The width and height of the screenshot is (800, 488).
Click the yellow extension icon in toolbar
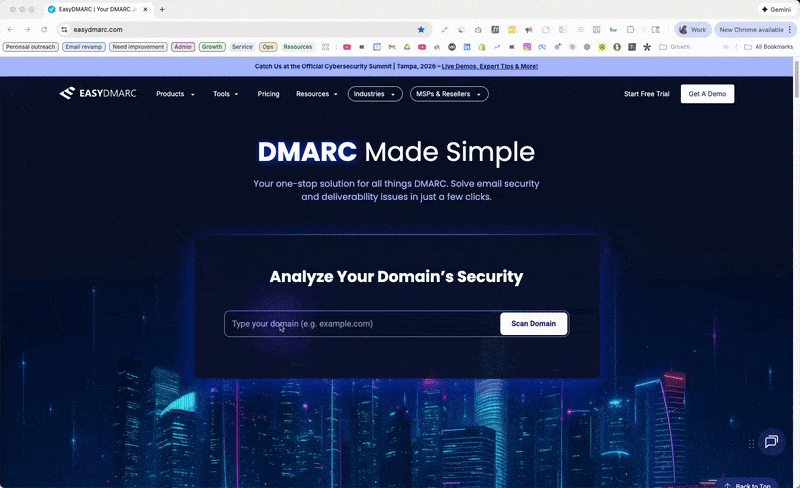click(x=512, y=30)
